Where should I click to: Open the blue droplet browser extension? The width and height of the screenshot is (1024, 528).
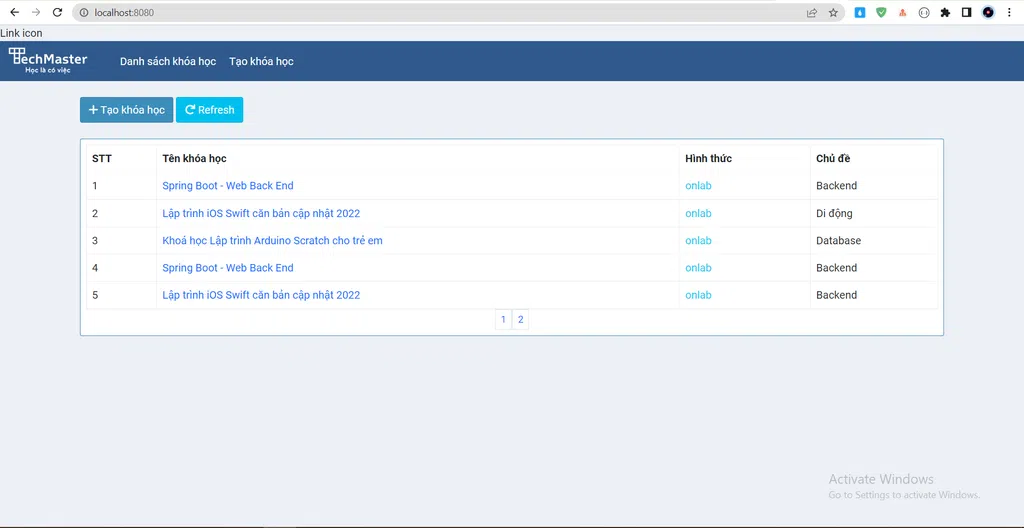860,12
